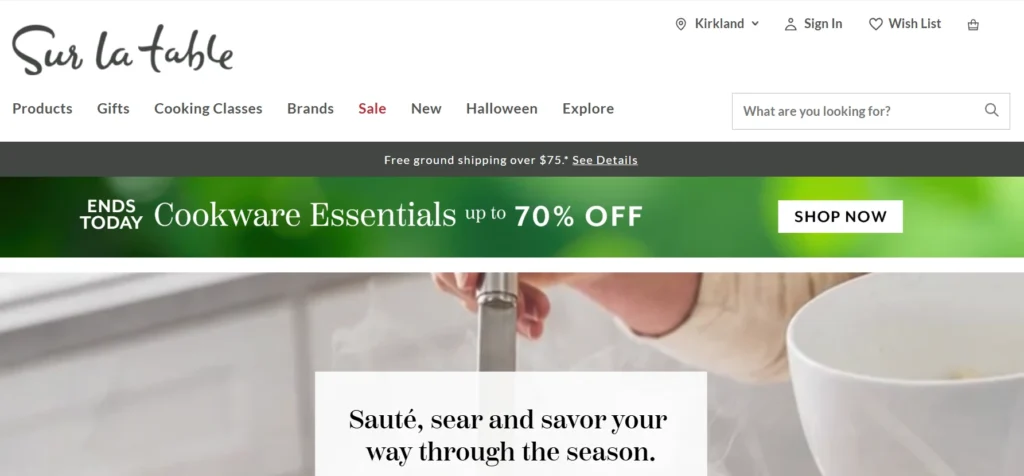The height and width of the screenshot is (476, 1024).
Task: Open the Halloween menu item
Action: pos(502,108)
